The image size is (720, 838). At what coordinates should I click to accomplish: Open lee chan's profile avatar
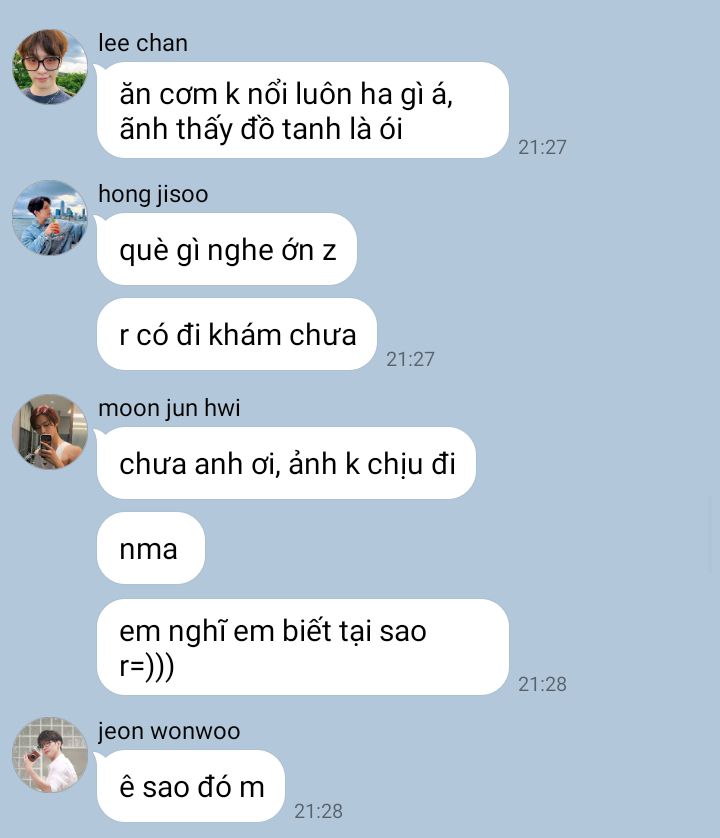click(50, 67)
